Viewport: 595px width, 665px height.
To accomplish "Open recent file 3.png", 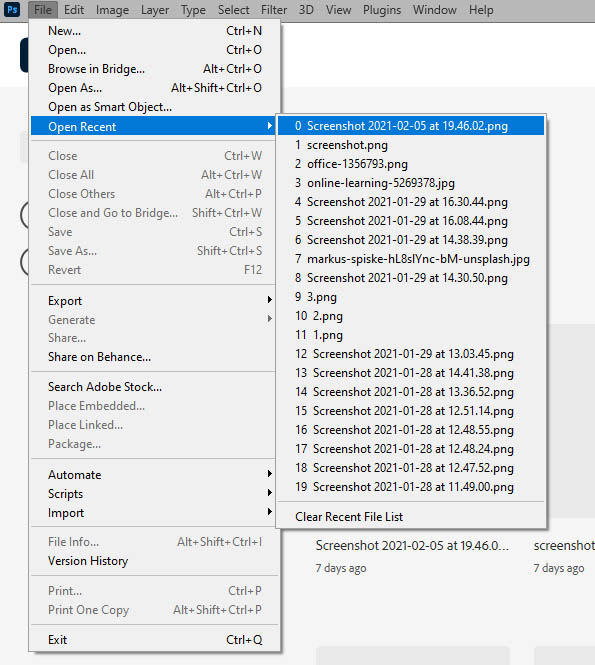I will (x=411, y=297).
